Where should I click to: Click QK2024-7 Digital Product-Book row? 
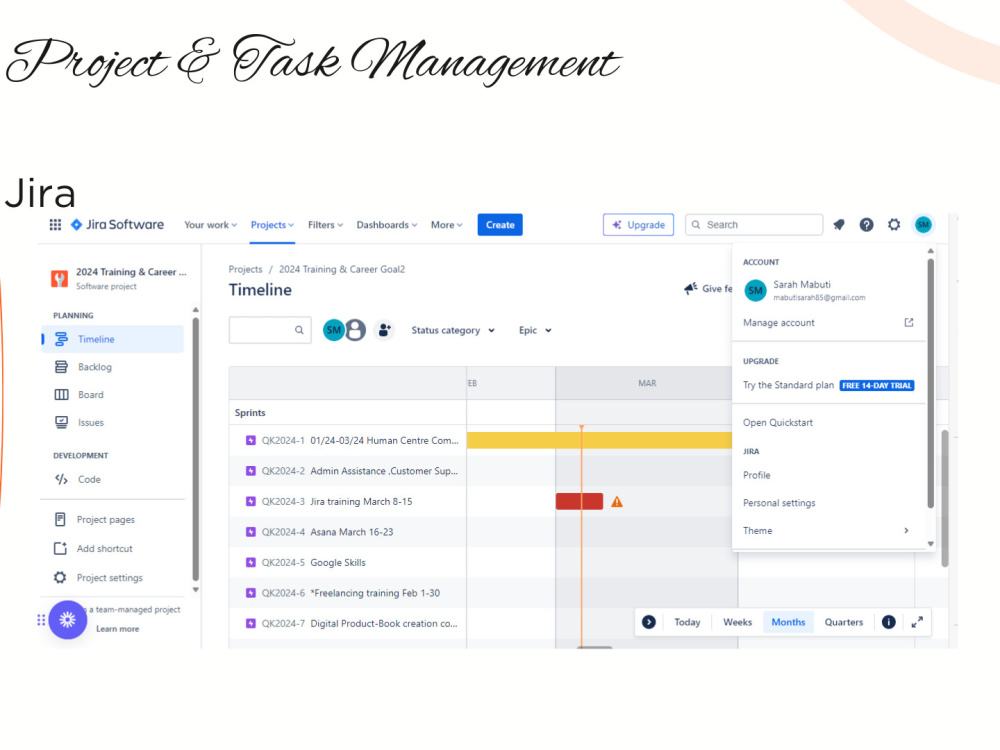click(347, 624)
